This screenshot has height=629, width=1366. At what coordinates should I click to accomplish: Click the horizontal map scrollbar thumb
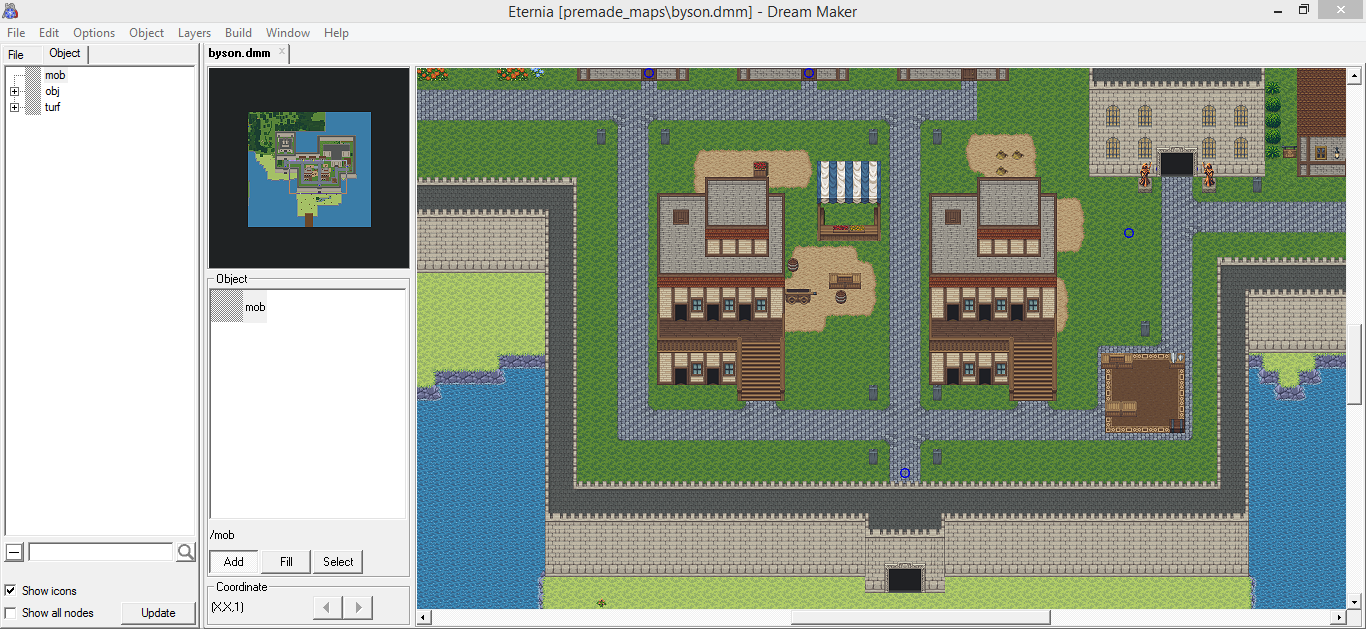pos(920,617)
